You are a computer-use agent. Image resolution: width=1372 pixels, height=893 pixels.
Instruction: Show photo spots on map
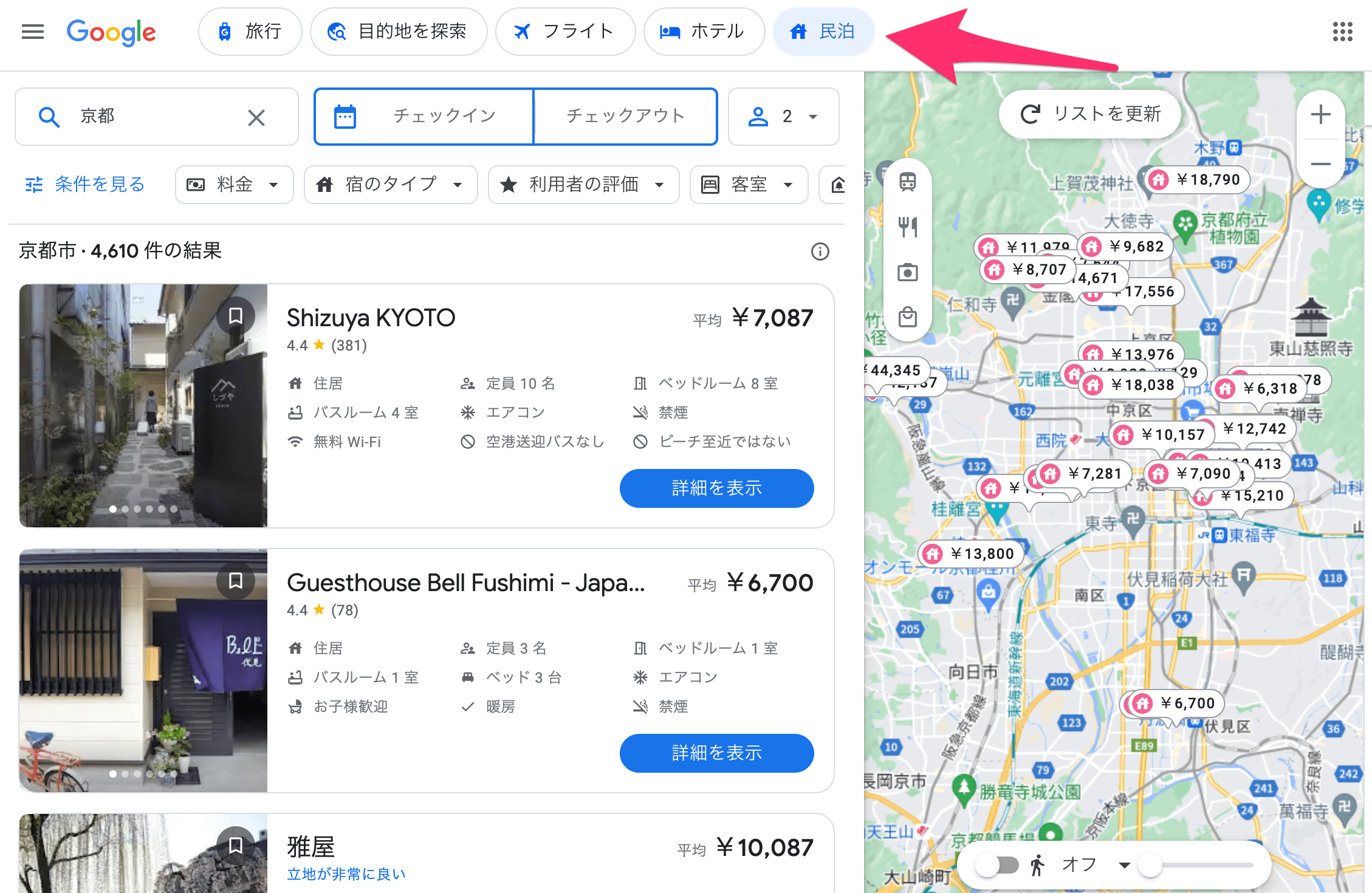click(x=908, y=272)
